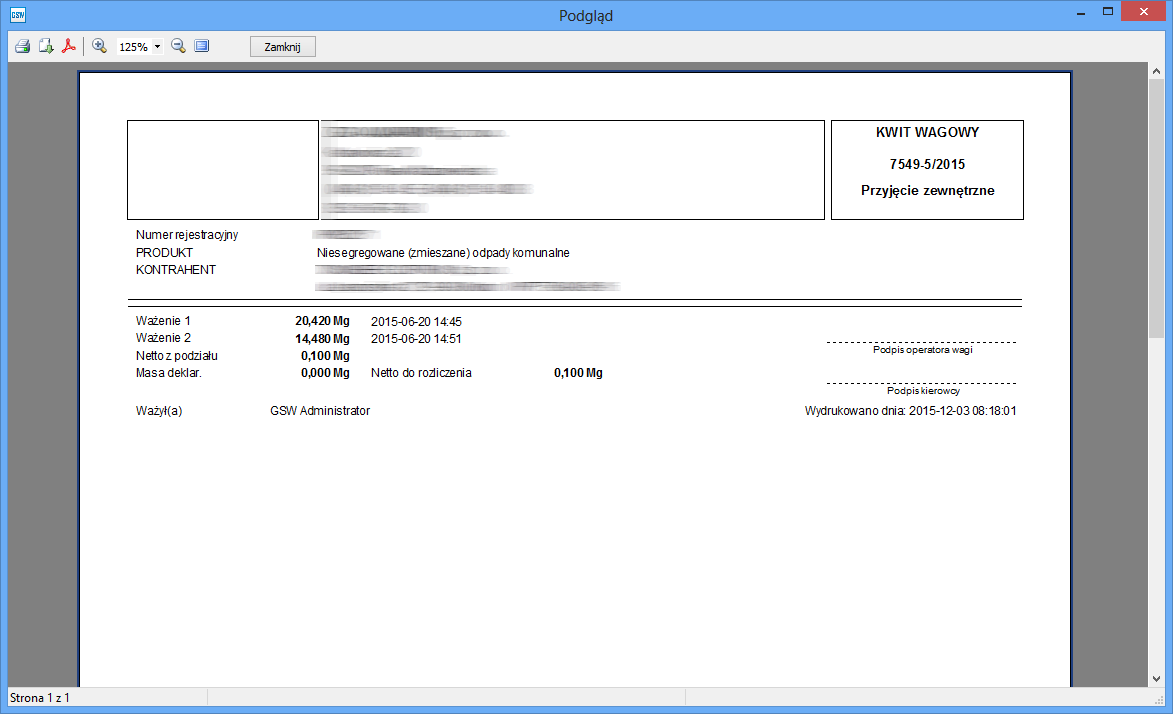Minimize the Podgląd preview window
This screenshot has width=1173, height=714.
click(x=1080, y=13)
